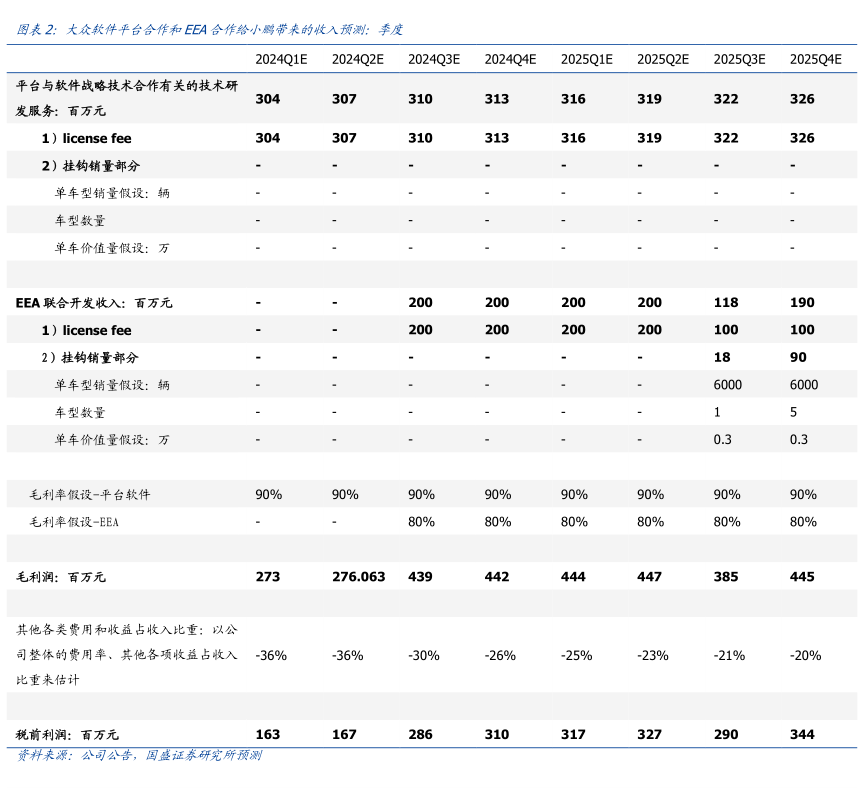Click the -30% expense ratio cell
Image resolution: width=865 pixels, height=800 pixels.
coord(424,656)
